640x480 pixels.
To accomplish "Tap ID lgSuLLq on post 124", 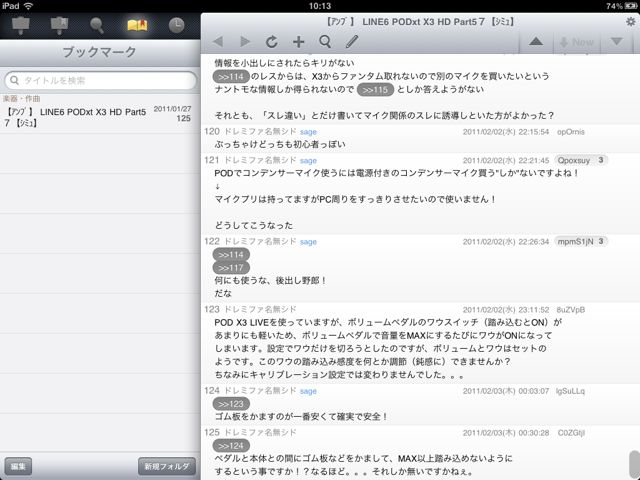I will coord(570,391).
